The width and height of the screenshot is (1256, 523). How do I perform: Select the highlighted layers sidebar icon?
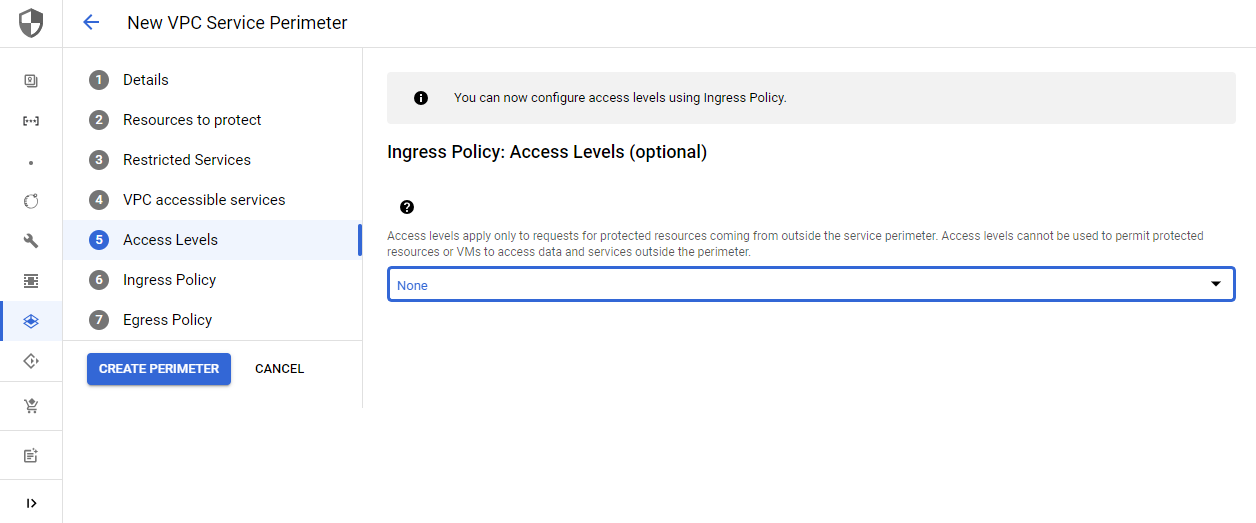coord(31,321)
